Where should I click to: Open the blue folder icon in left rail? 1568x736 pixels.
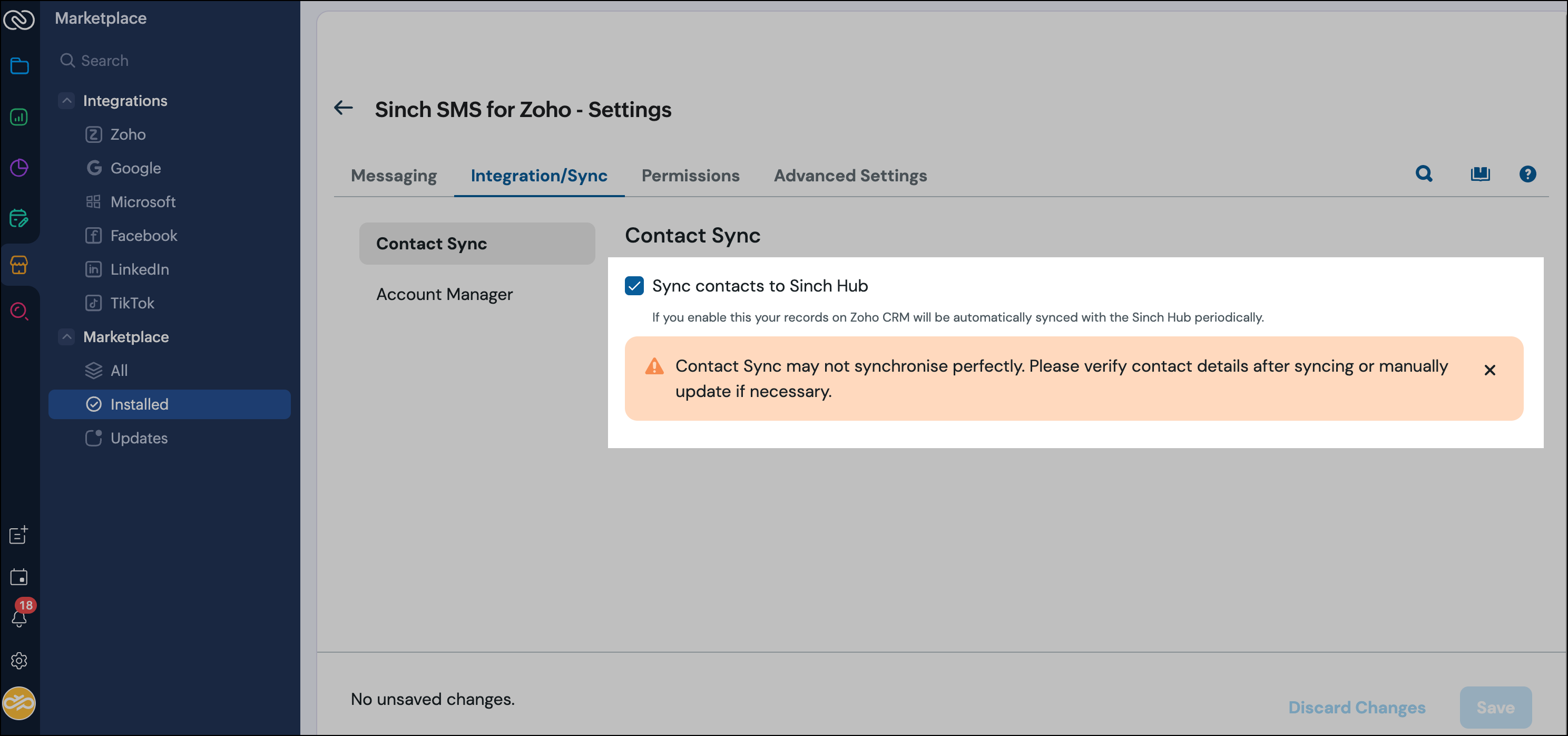tap(19, 65)
